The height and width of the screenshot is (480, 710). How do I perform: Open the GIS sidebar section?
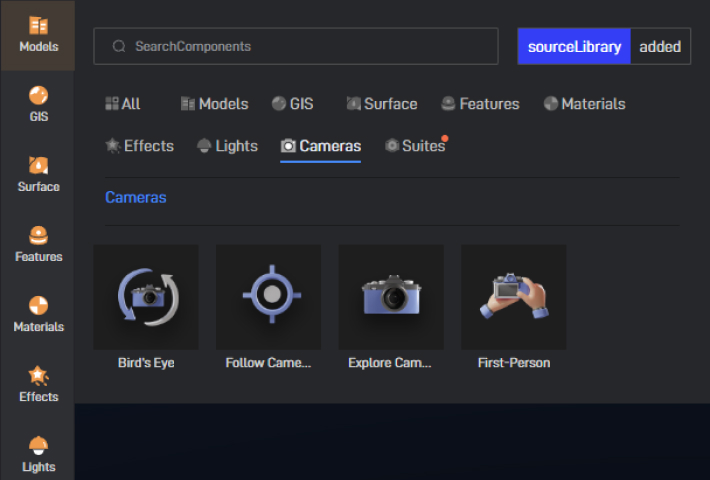[38, 104]
